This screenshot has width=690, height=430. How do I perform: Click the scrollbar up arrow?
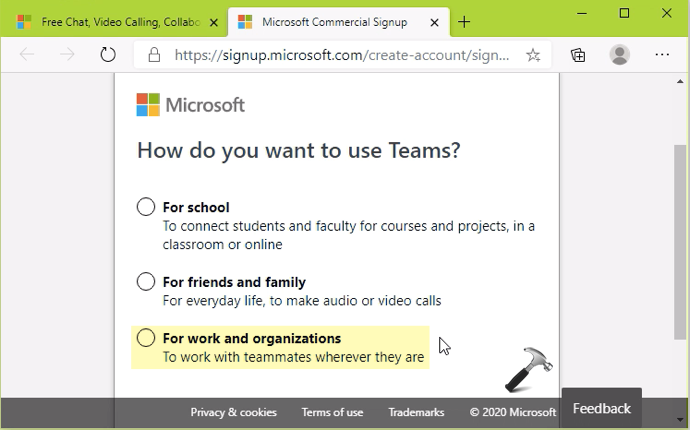tap(680, 81)
